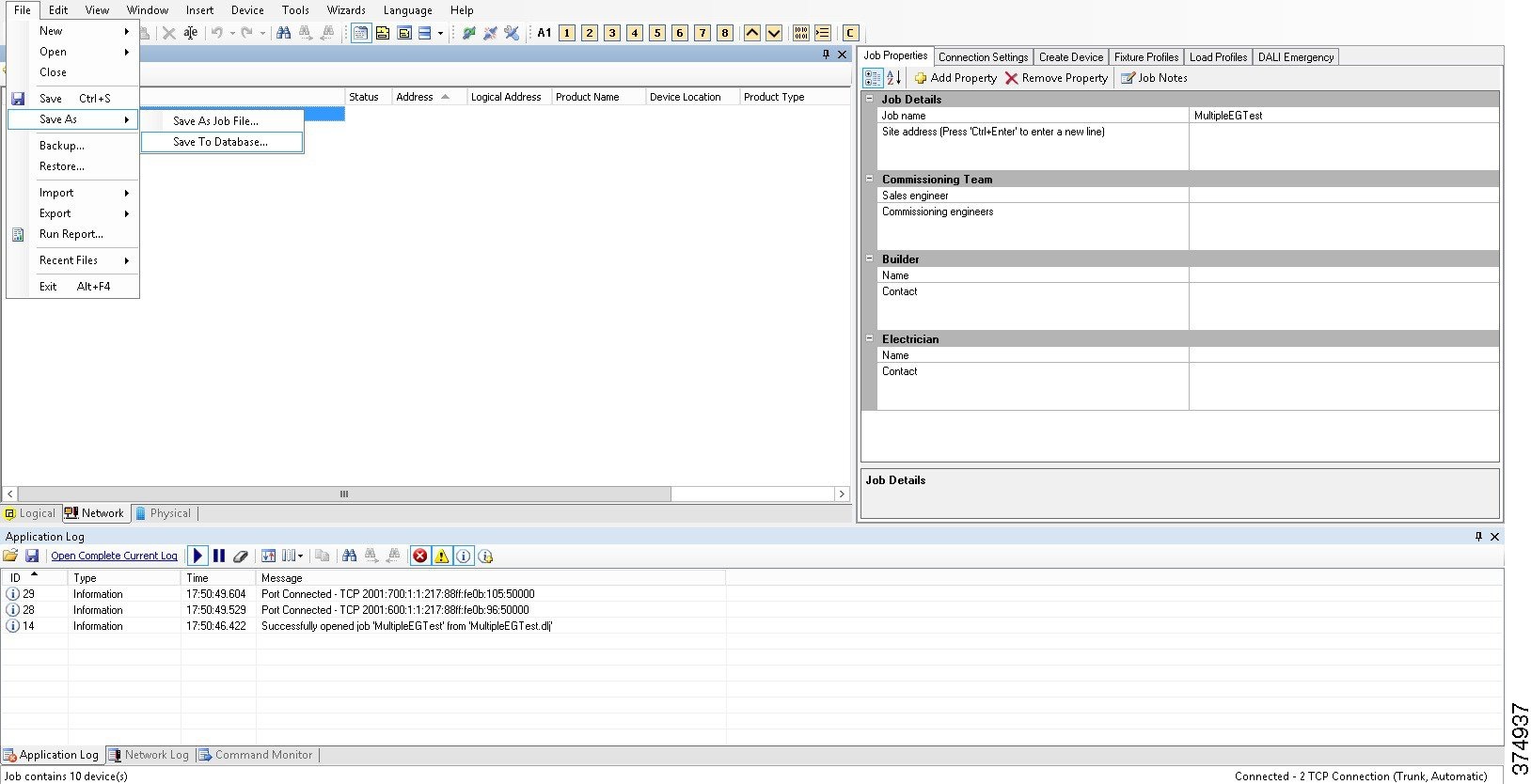Click the connect to network plug icon
This screenshot has width=1531, height=784.
coord(468,33)
